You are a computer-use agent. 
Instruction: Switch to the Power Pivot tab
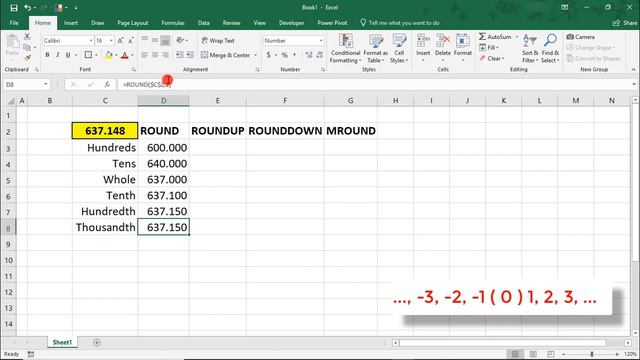tap(332, 23)
